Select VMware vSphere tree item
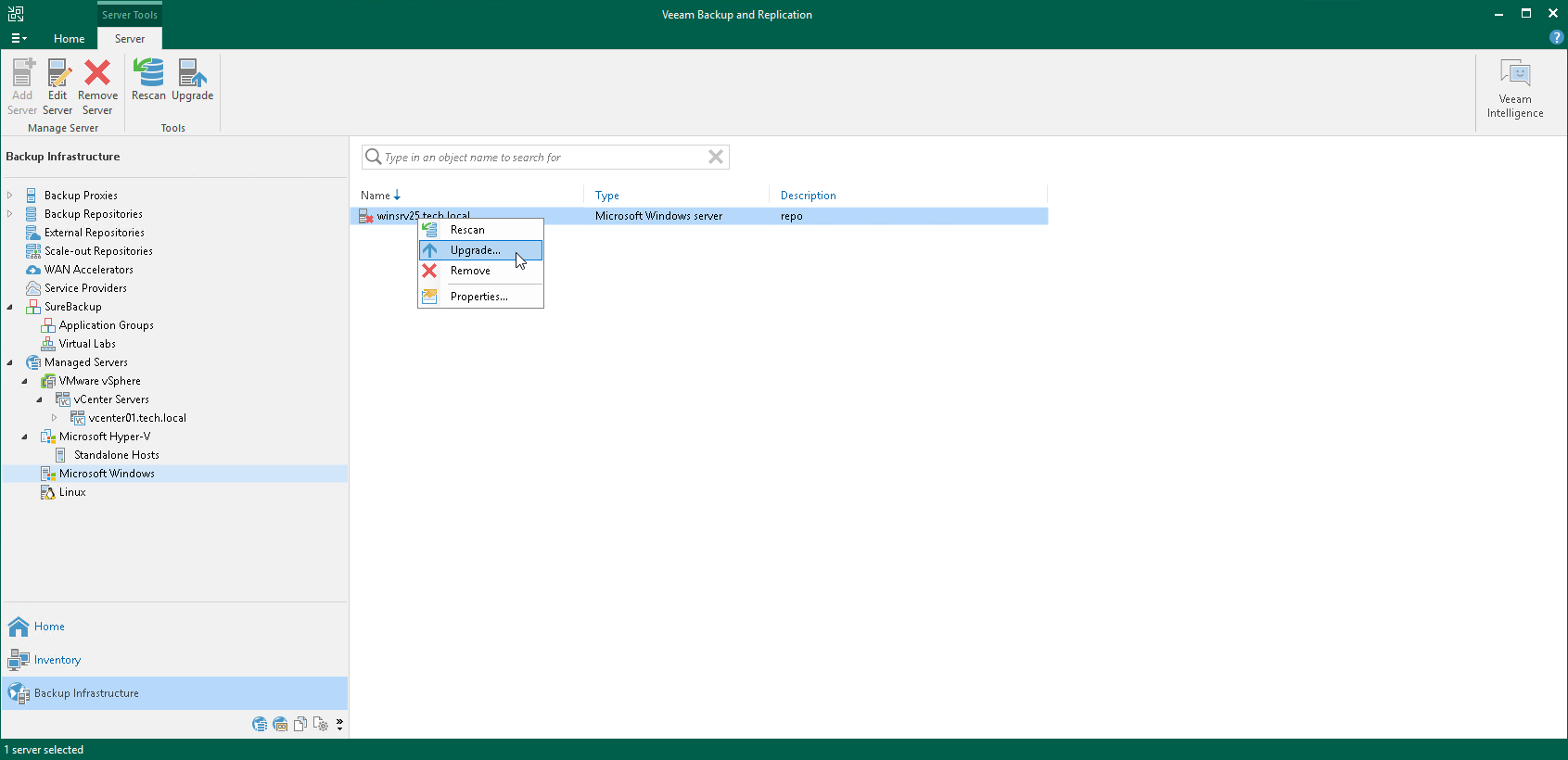This screenshot has height=760, width=1568. tap(100, 381)
